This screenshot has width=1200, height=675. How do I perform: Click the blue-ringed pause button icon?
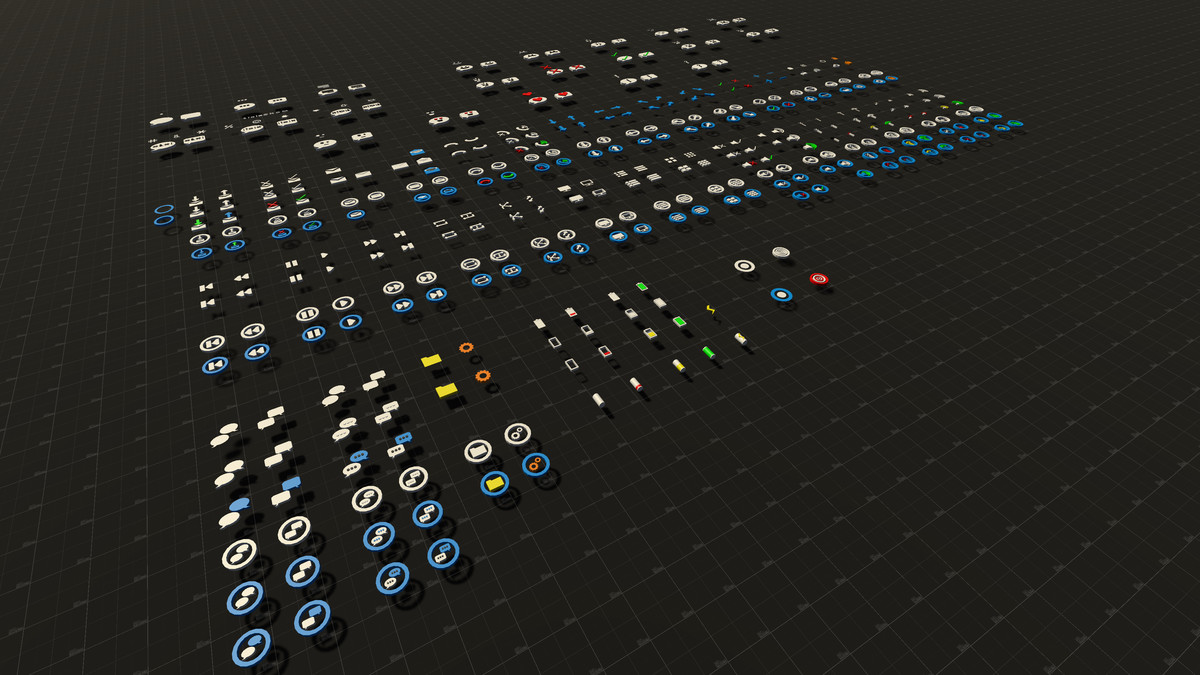click(x=314, y=333)
